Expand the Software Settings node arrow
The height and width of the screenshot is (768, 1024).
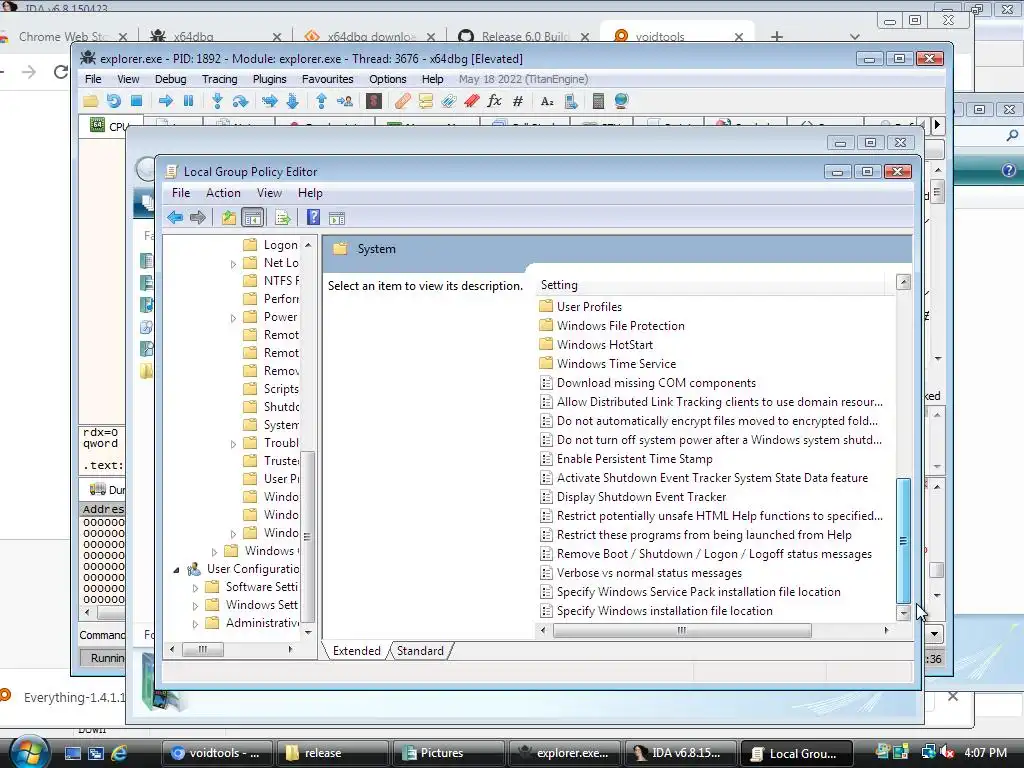tap(195, 588)
